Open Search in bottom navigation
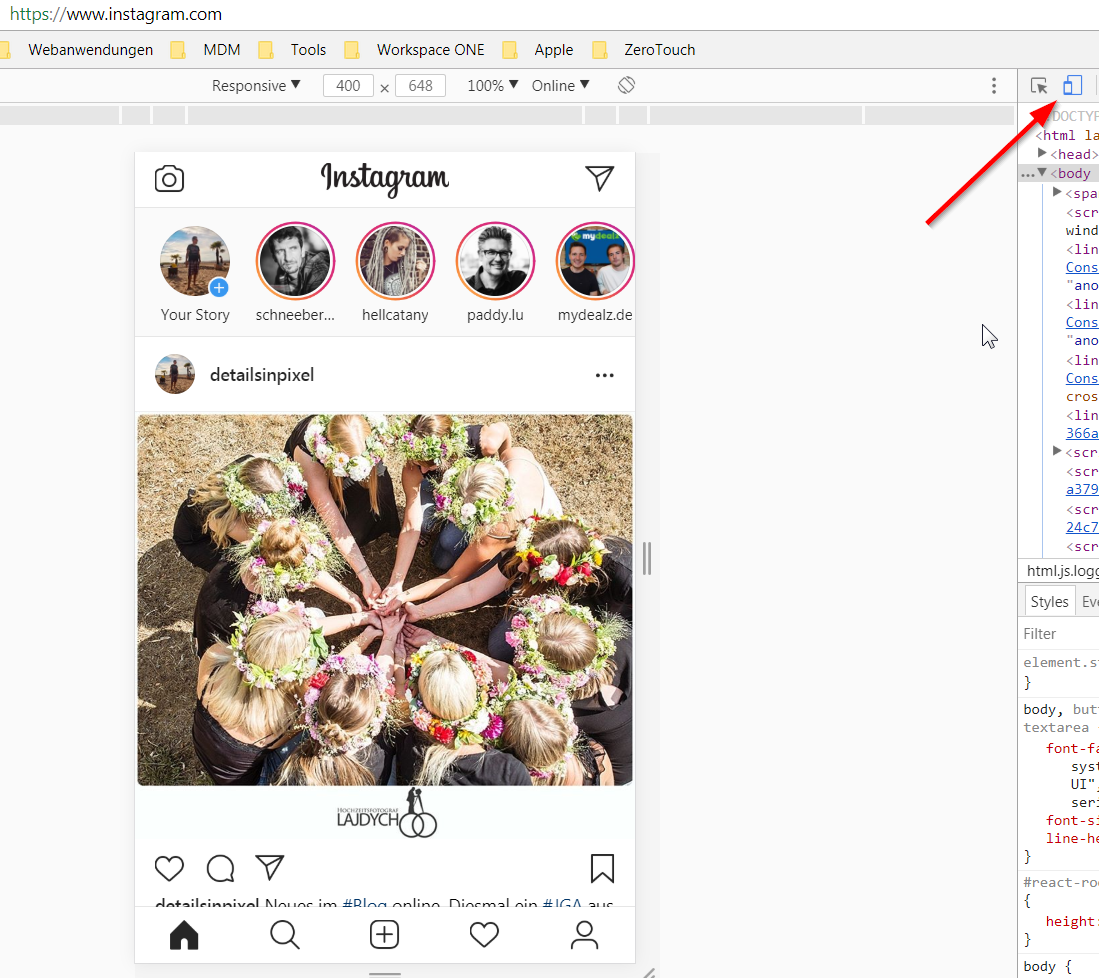The width and height of the screenshot is (1099, 978). pyautogui.click(x=285, y=935)
